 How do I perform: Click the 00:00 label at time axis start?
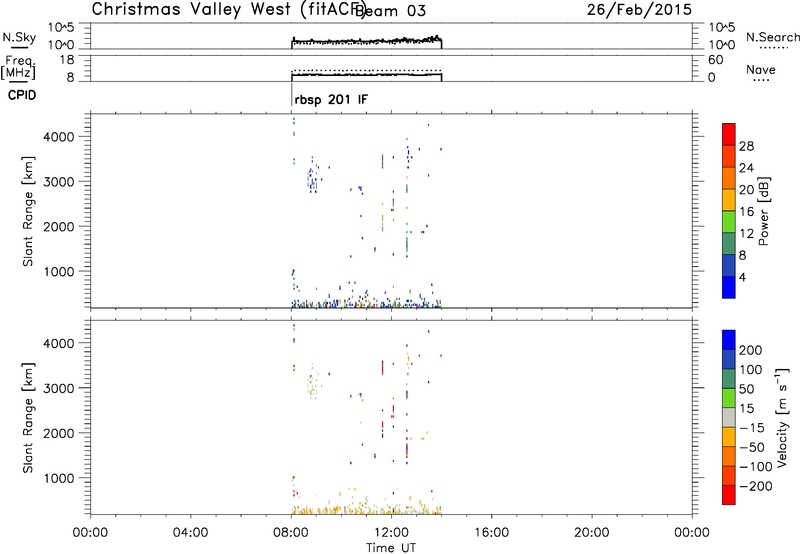click(90, 533)
